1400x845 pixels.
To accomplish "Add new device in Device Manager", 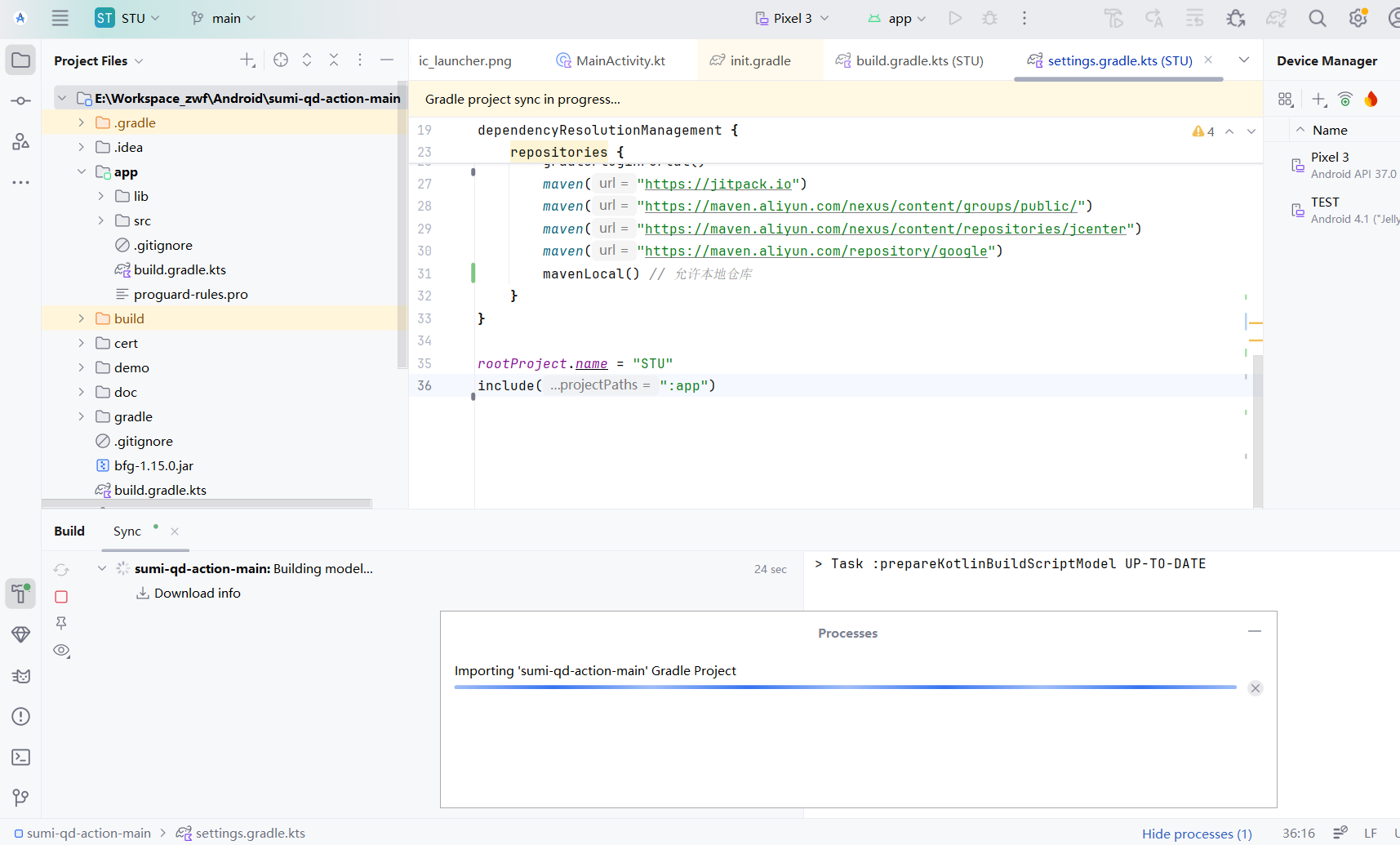I will click(1319, 100).
